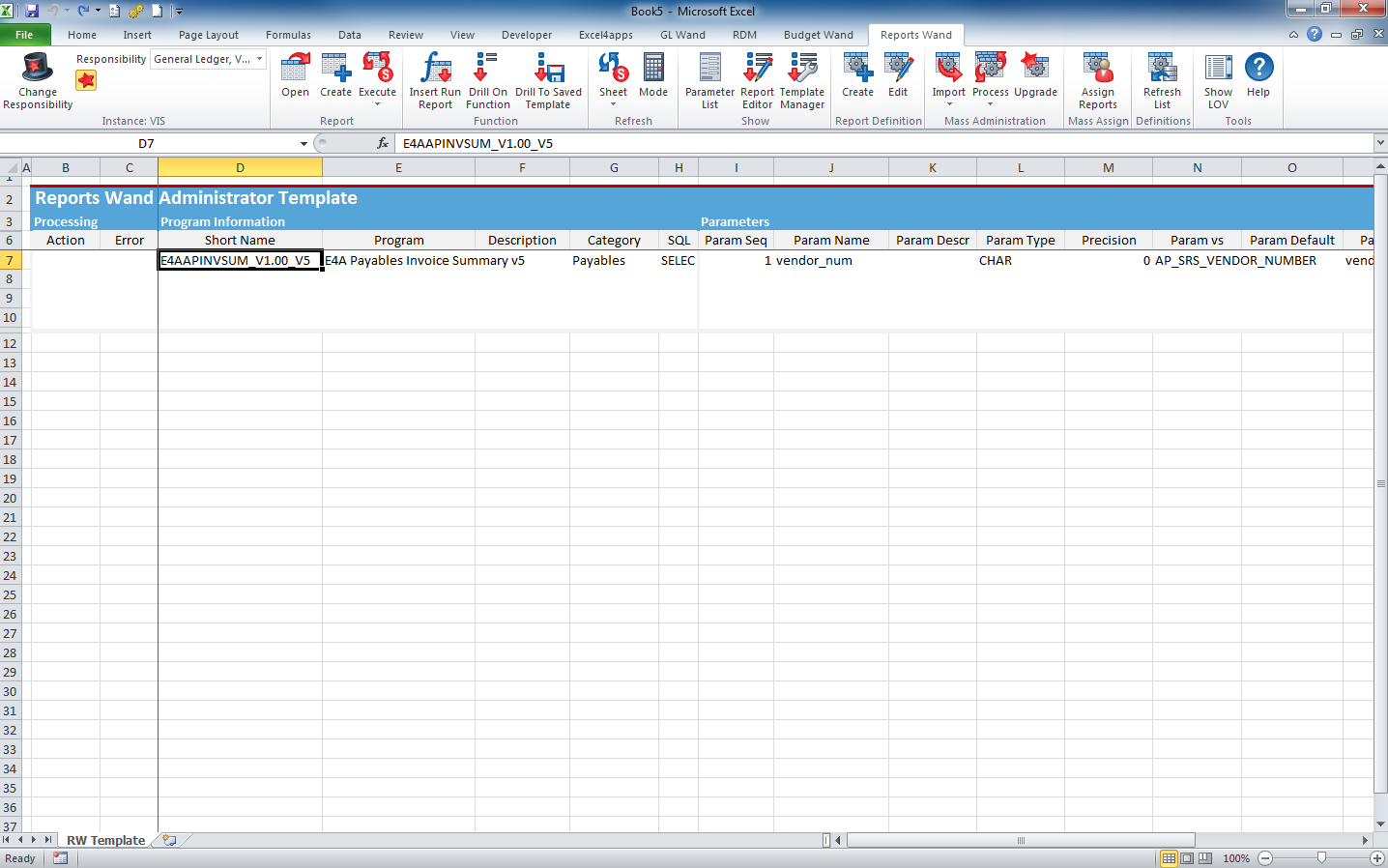Expand the Execute dropdown arrow
1388x868 pixels.
tap(377, 104)
